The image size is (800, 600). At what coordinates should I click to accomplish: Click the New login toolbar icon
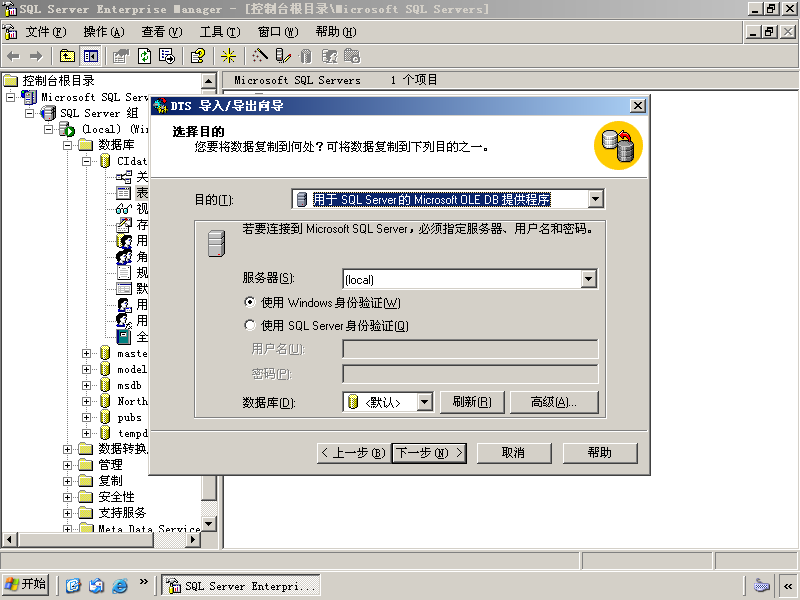click(x=329, y=56)
